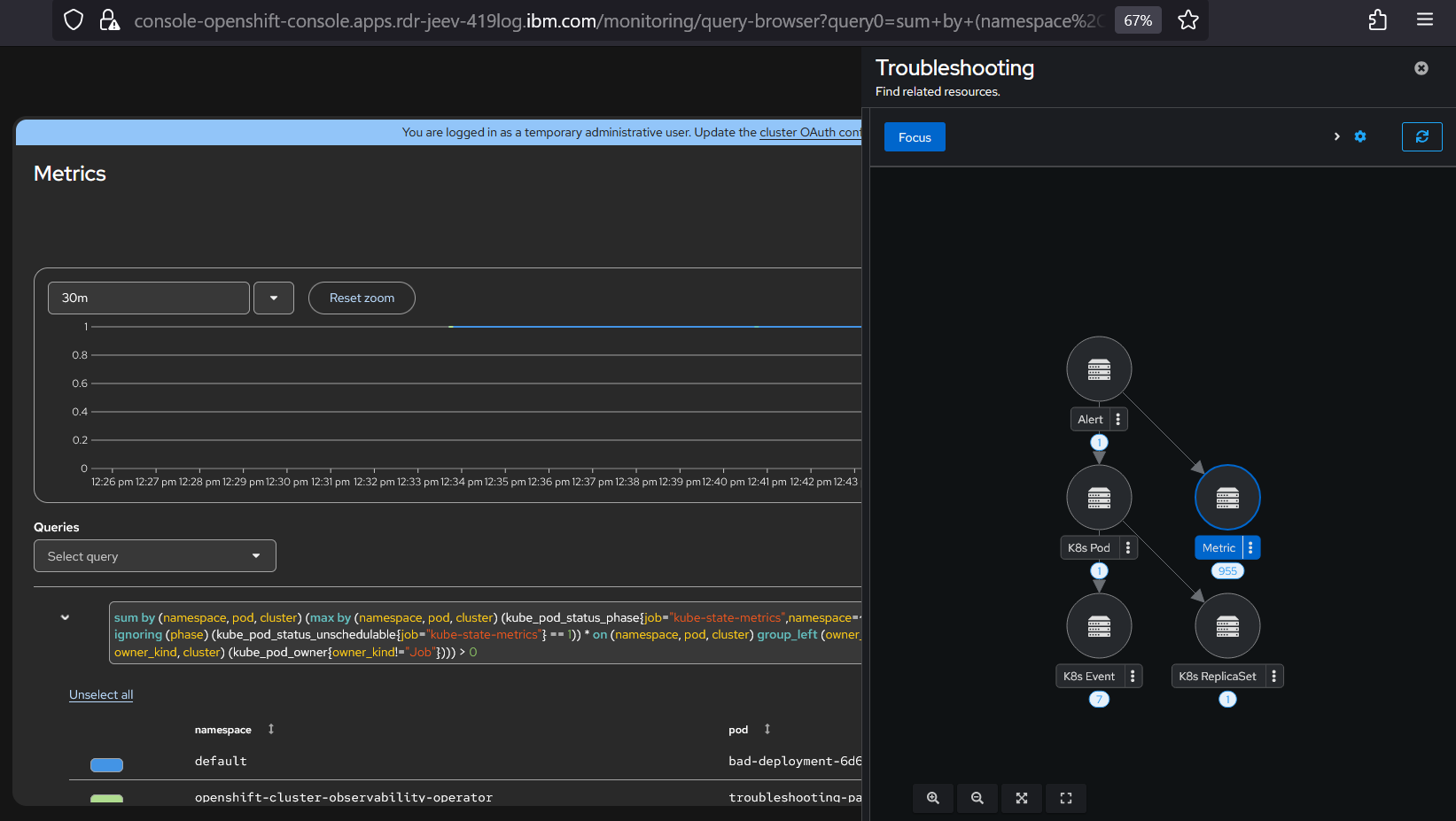Click the fit to screen icon

click(x=1022, y=798)
